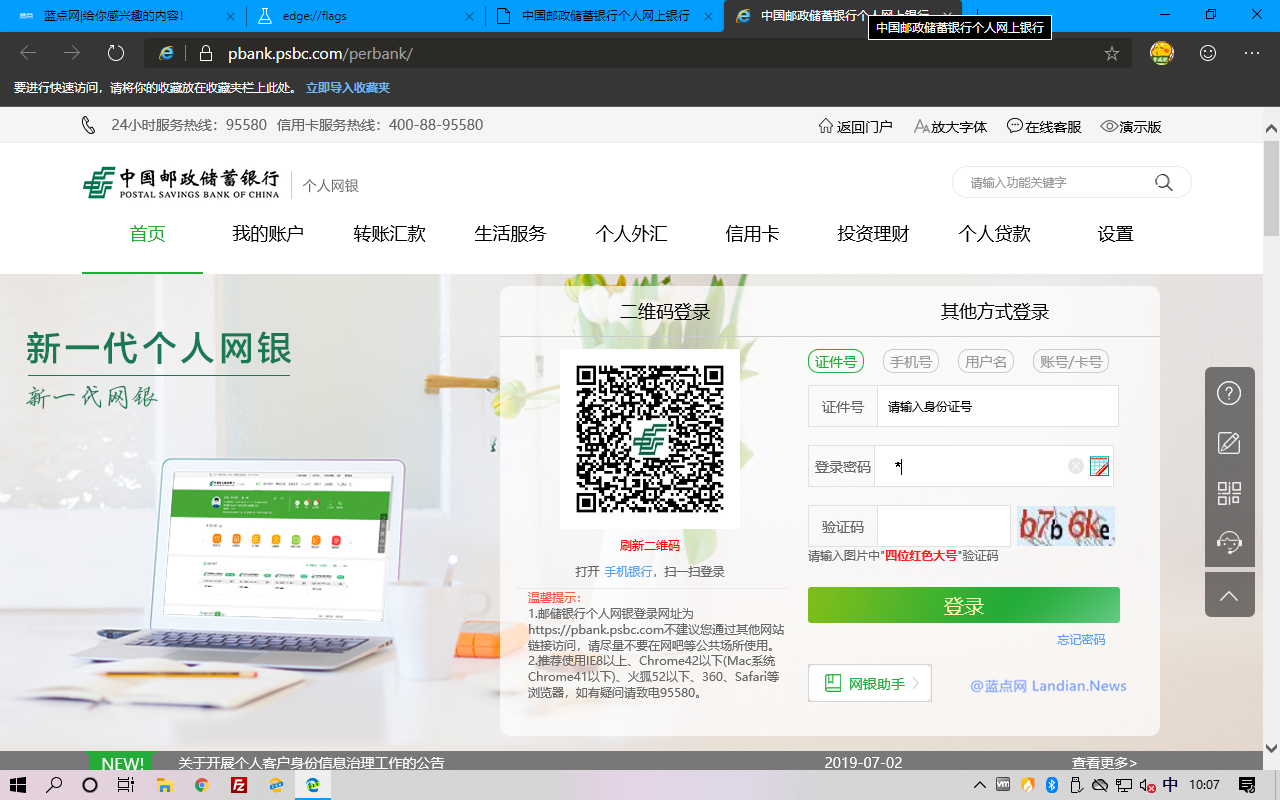Refresh the captcha verification image
Image resolution: width=1280 pixels, height=800 pixels.
tap(1065, 526)
